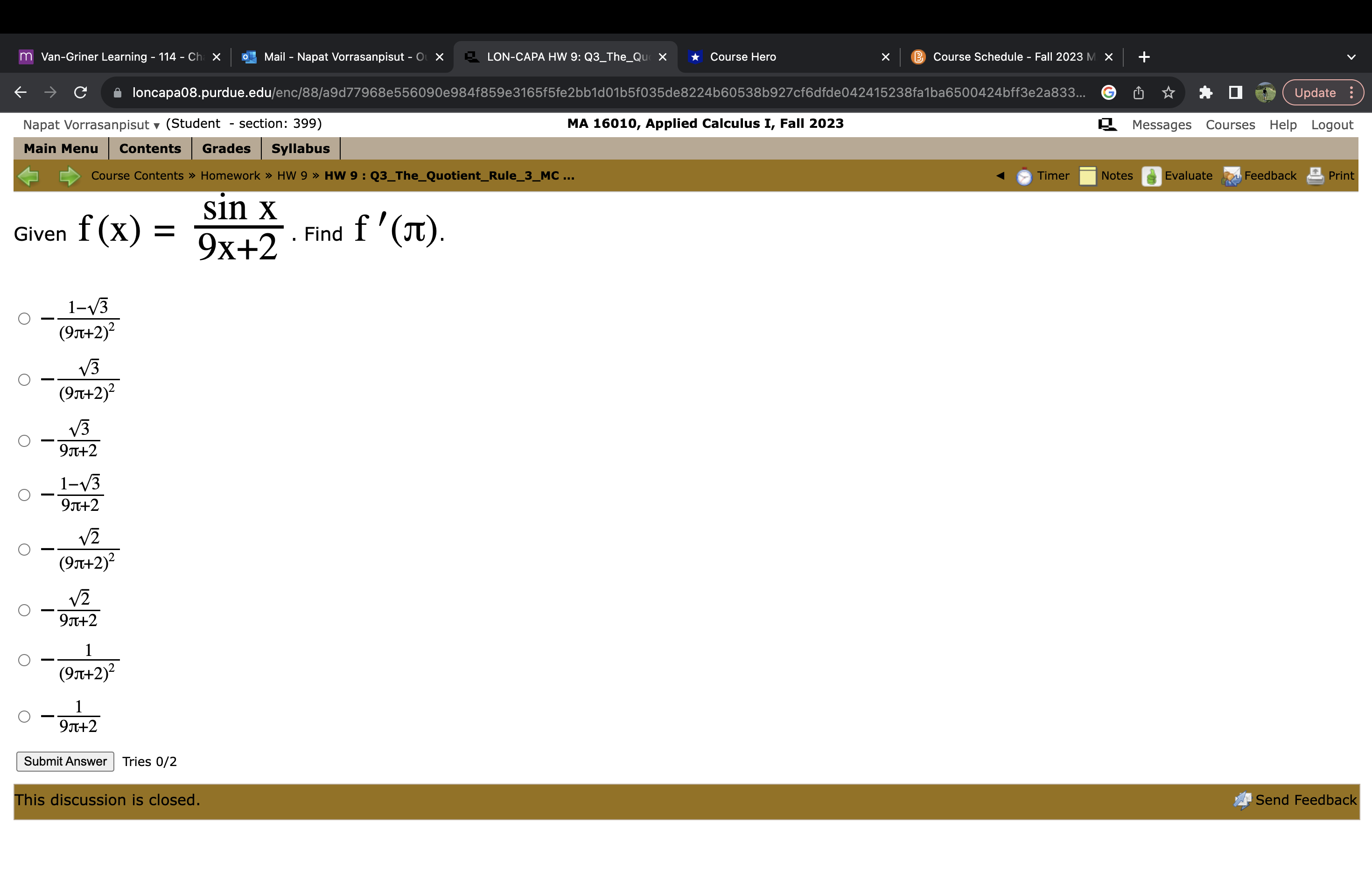Click the green next-resource arrow icon

click(70, 176)
